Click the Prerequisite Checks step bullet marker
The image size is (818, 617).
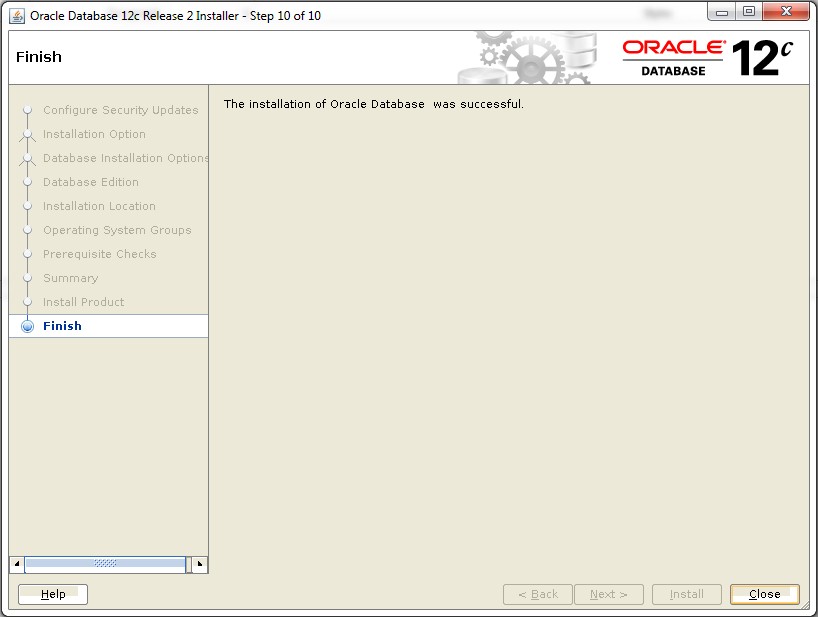pyautogui.click(x=28, y=254)
